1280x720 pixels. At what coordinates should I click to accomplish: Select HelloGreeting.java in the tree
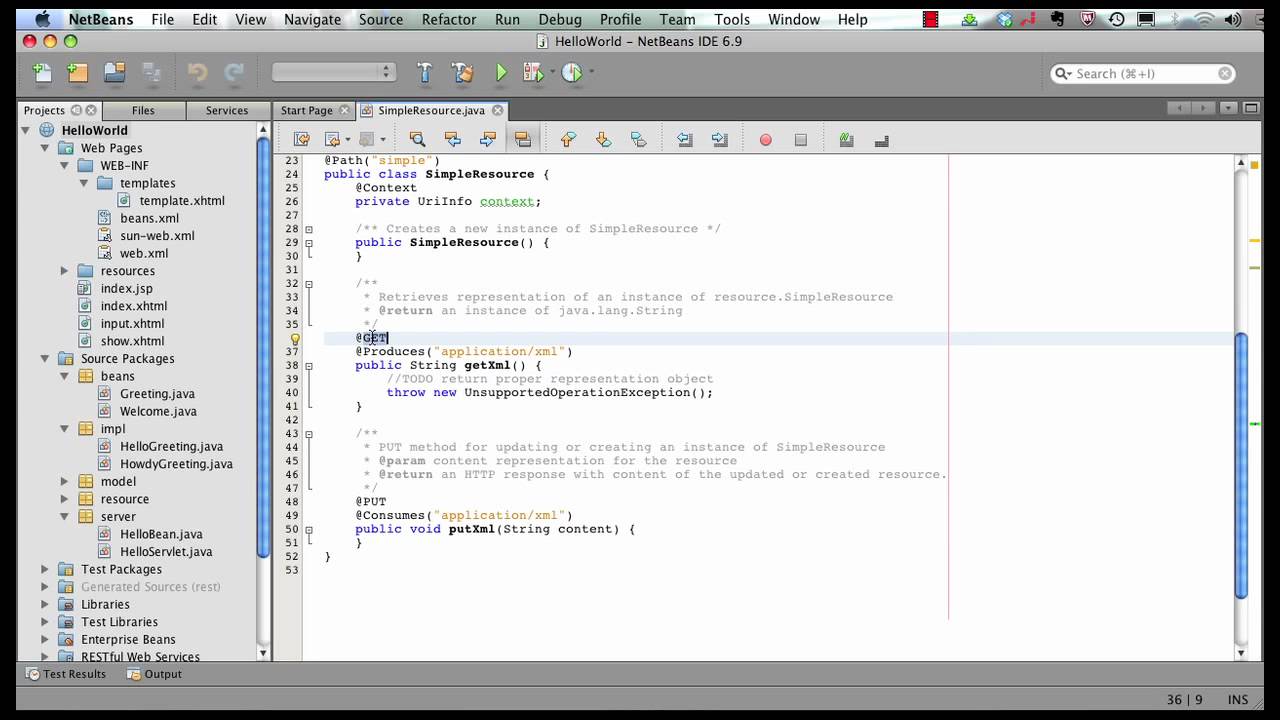[x=171, y=447]
